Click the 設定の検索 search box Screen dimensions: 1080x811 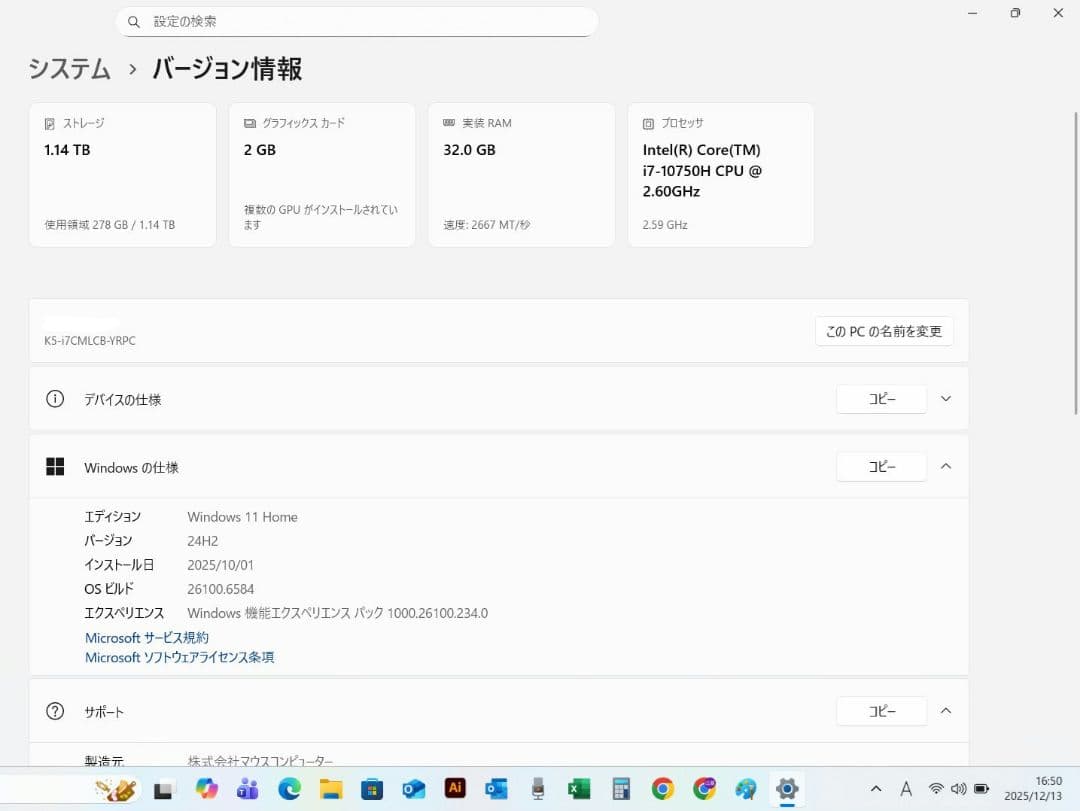pos(357,21)
